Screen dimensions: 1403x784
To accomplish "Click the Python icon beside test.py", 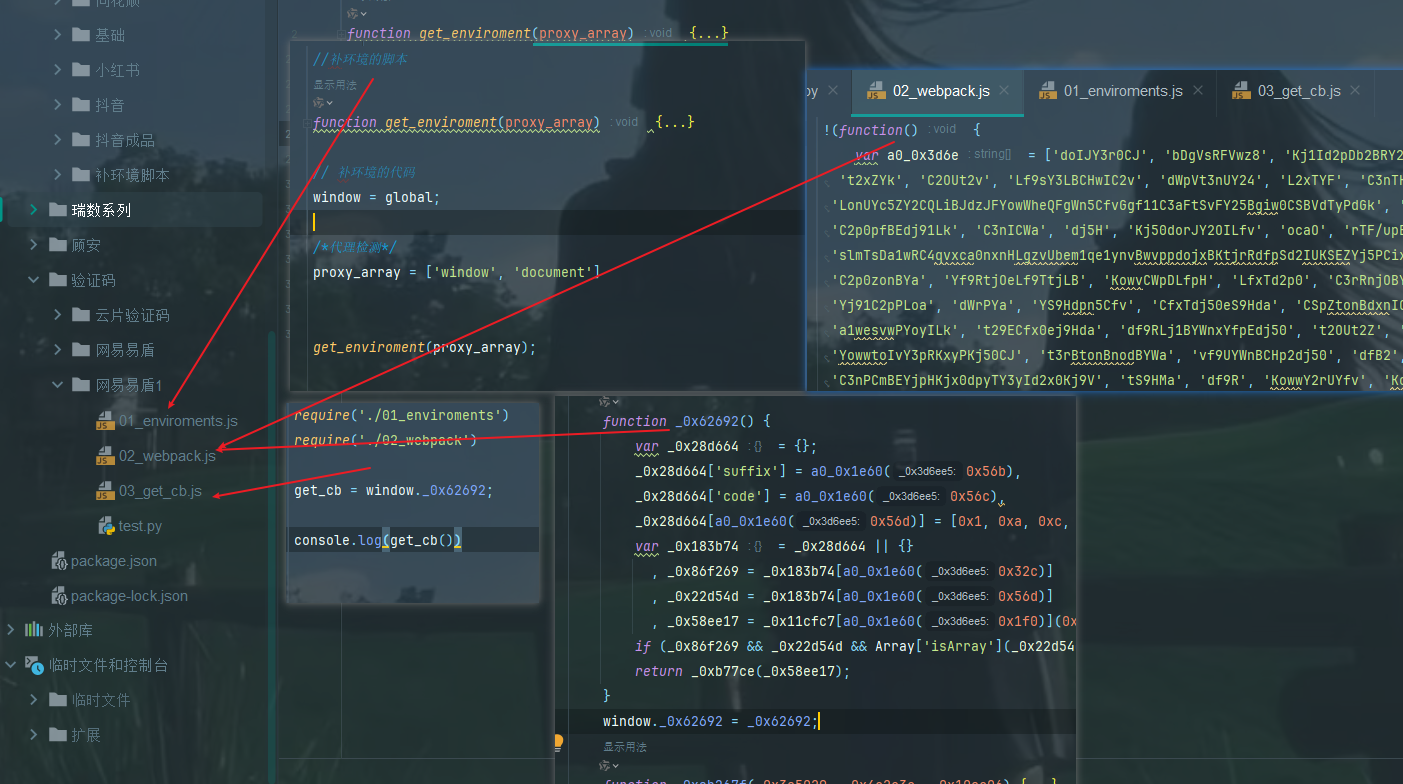I will tap(105, 526).
